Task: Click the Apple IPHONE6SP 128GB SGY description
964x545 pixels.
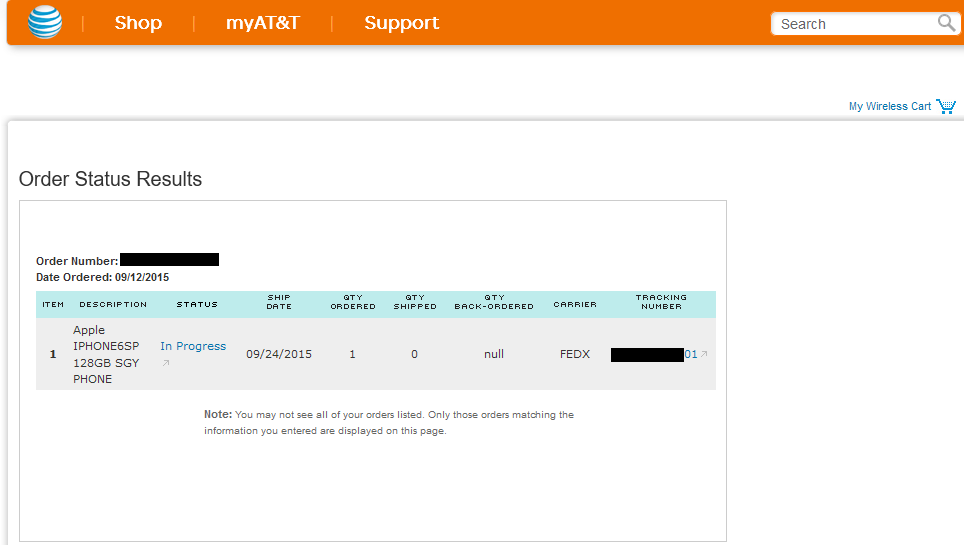Action: [x=106, y=354]
